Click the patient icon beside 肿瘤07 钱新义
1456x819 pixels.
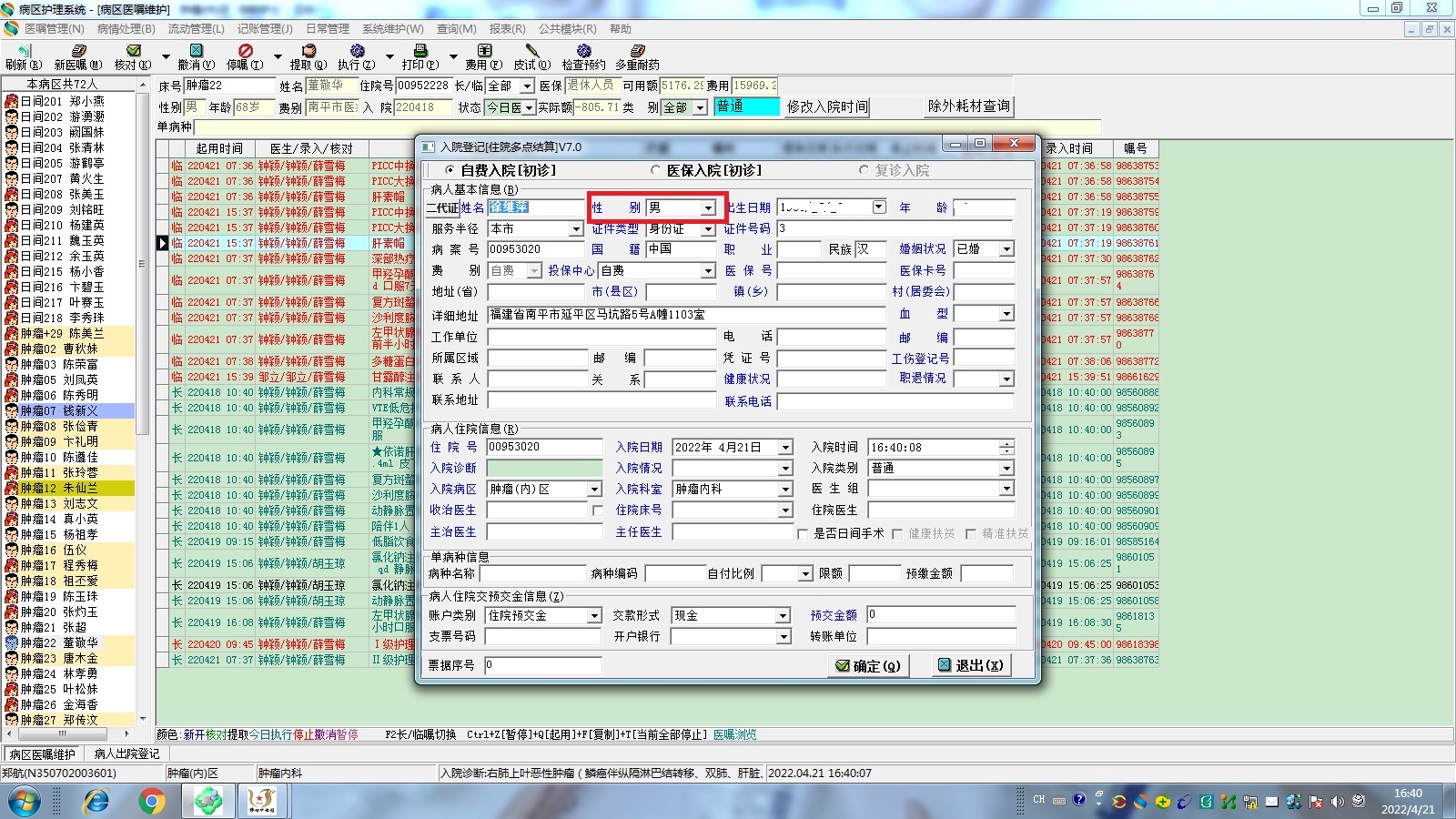coord(12,410)
